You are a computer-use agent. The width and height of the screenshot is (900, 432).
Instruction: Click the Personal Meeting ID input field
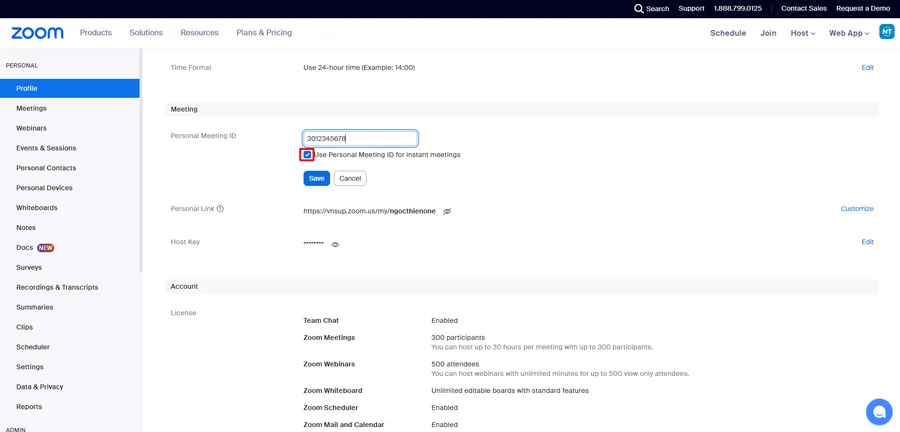click(x=360, y=138)
